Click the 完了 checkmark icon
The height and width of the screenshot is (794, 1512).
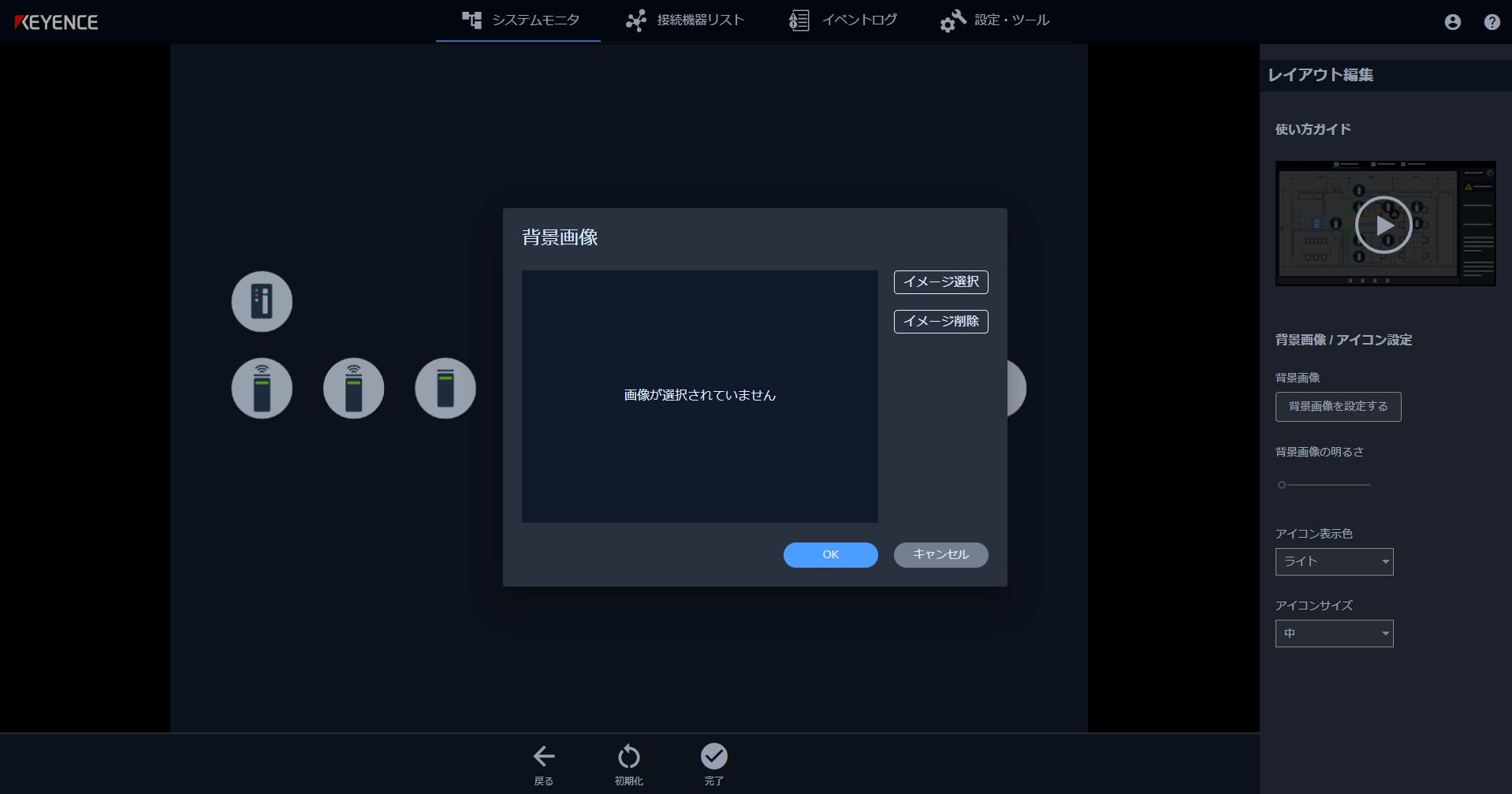pyautogui.click(x=713, y=755)
